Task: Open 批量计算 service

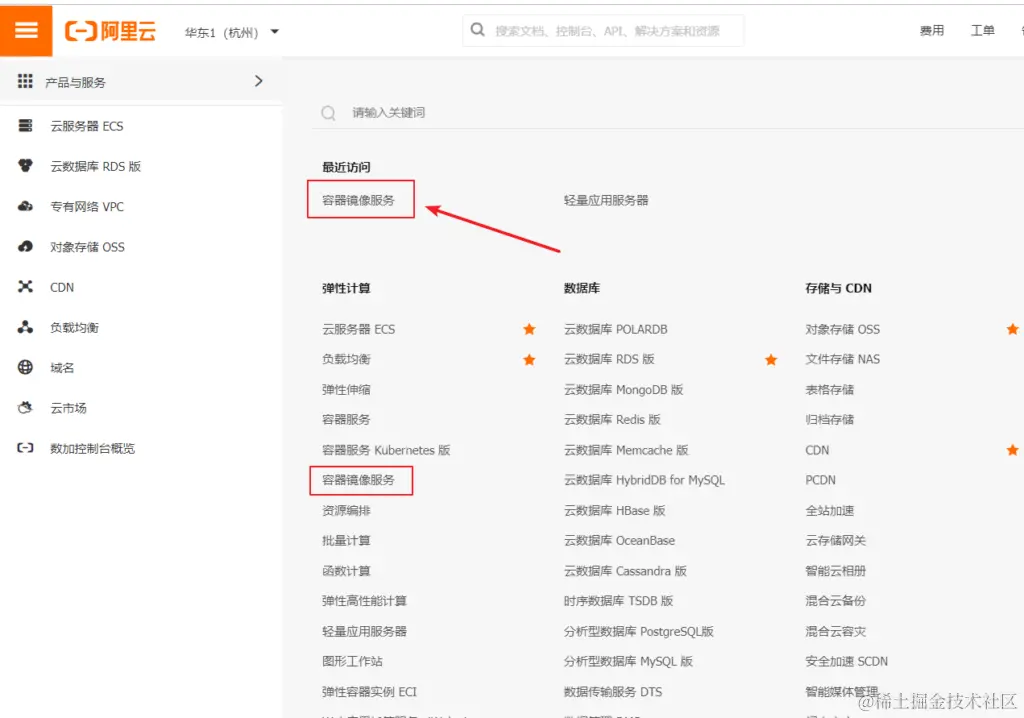Action: coord(346,540)
